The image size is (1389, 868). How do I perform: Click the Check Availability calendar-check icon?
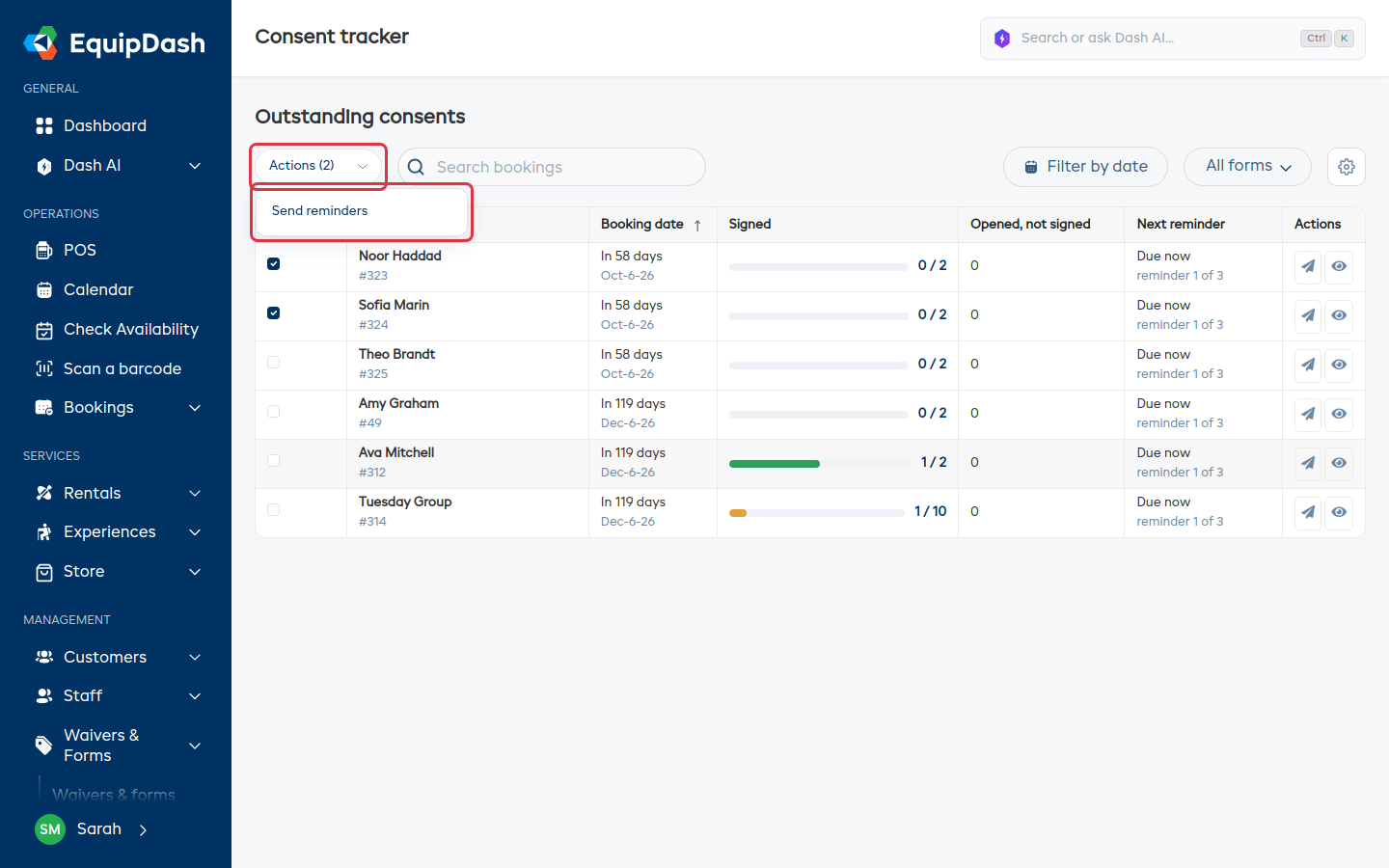coord(44,330)
